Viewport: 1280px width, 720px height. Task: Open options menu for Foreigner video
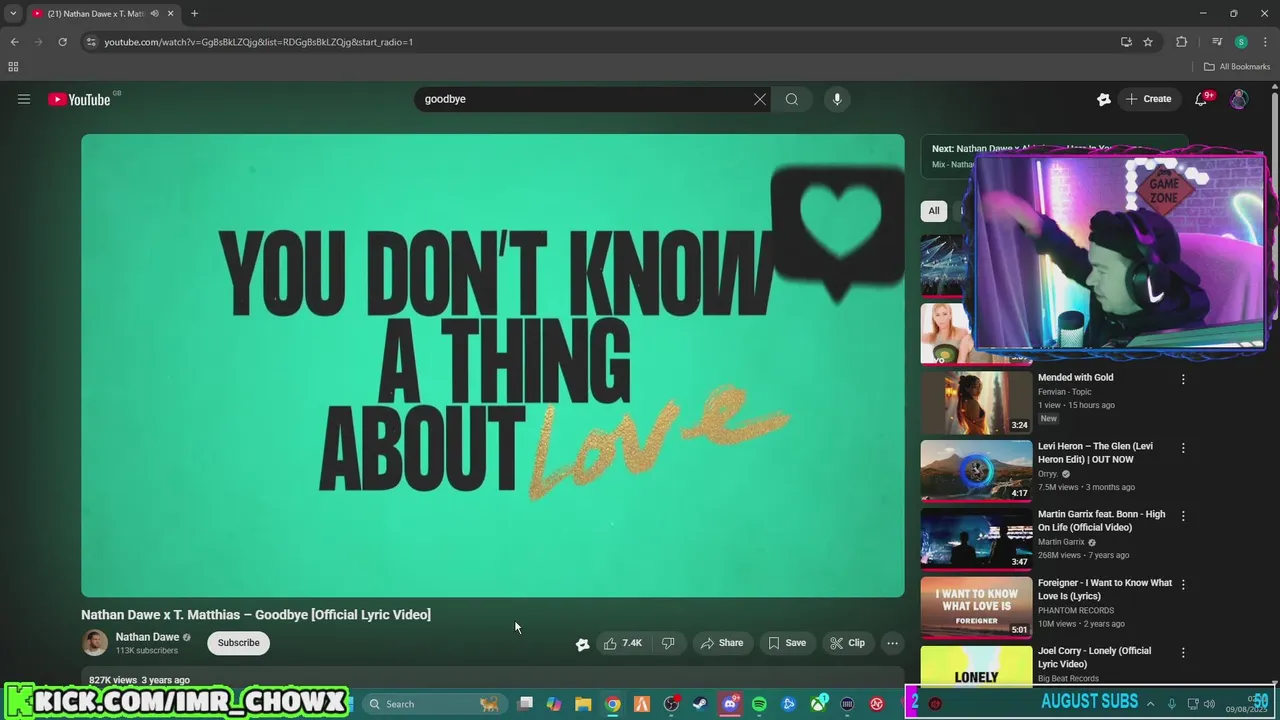[x=1183, y=584]
